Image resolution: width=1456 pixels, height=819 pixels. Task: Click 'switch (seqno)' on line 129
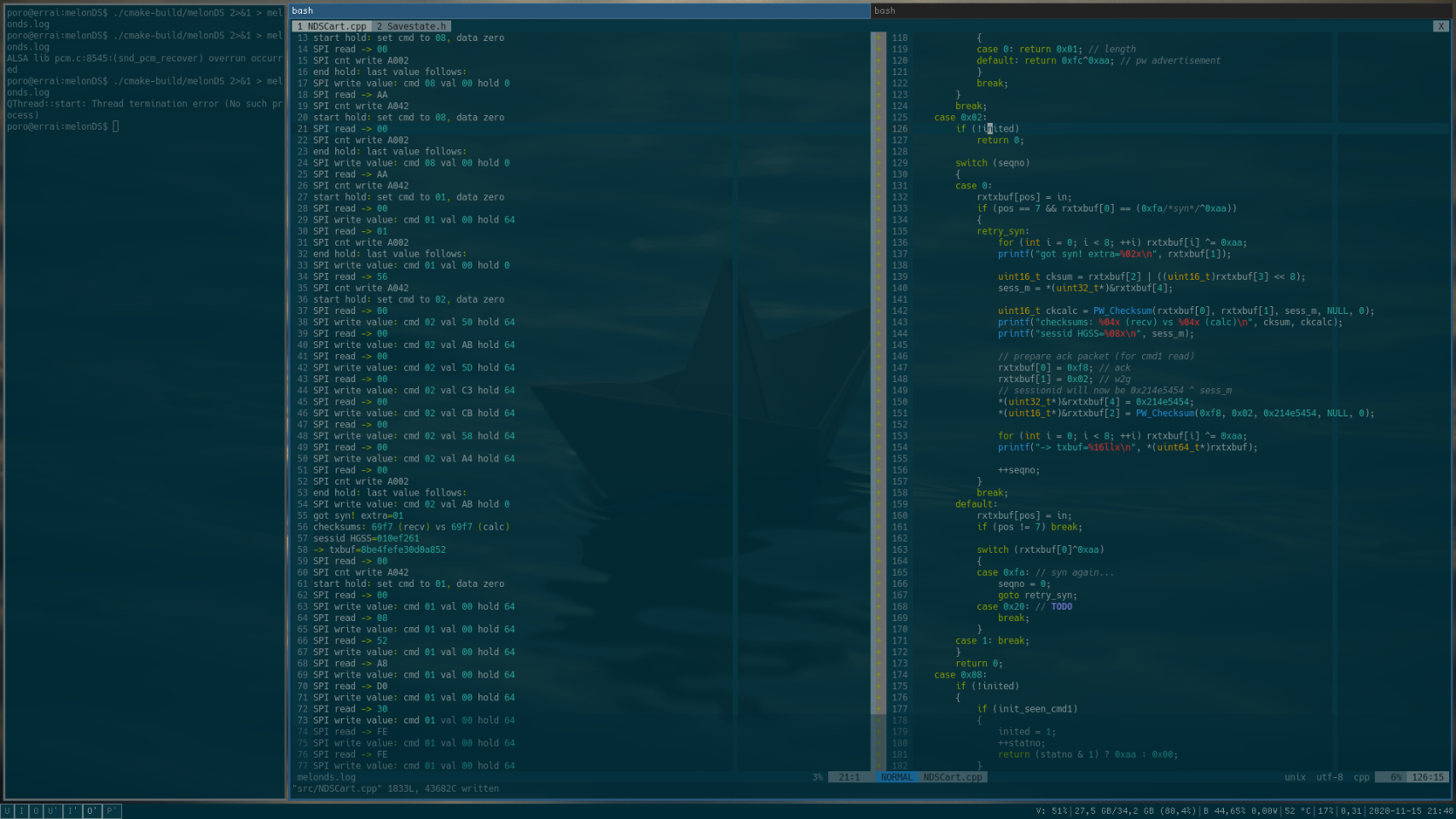click(992, 163)
